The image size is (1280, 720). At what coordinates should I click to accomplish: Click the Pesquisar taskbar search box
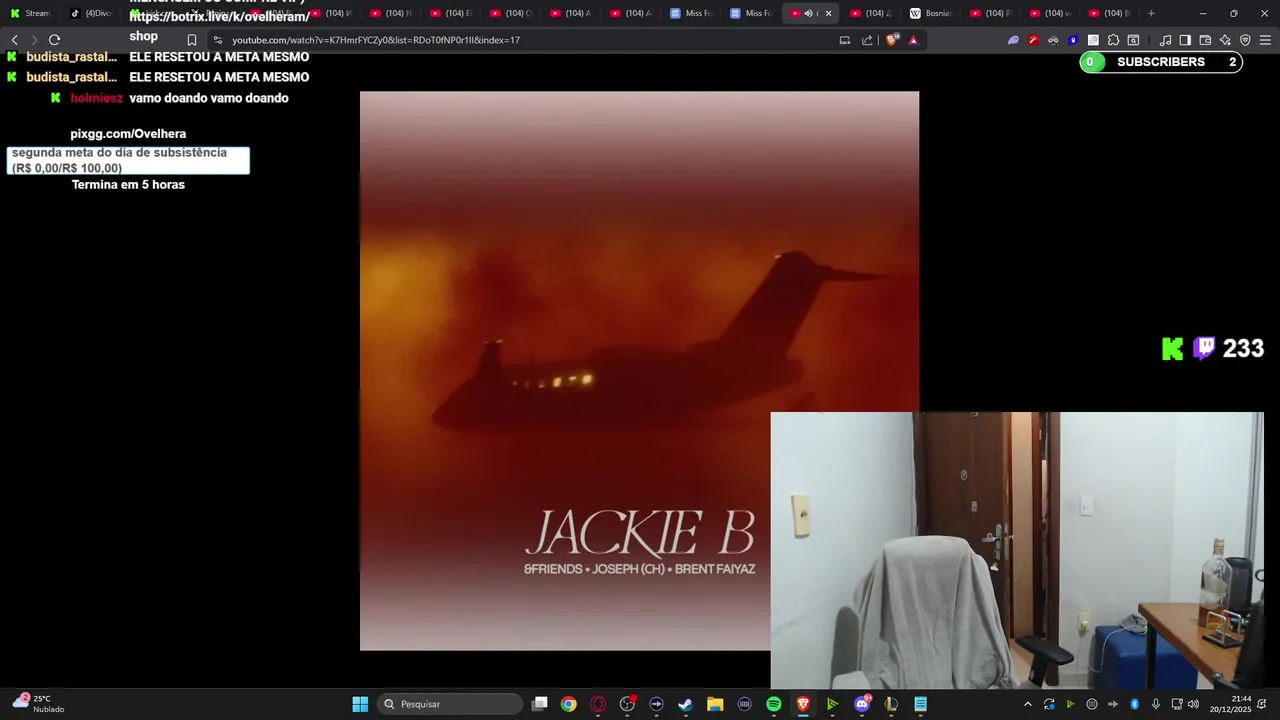coord(450,704)
